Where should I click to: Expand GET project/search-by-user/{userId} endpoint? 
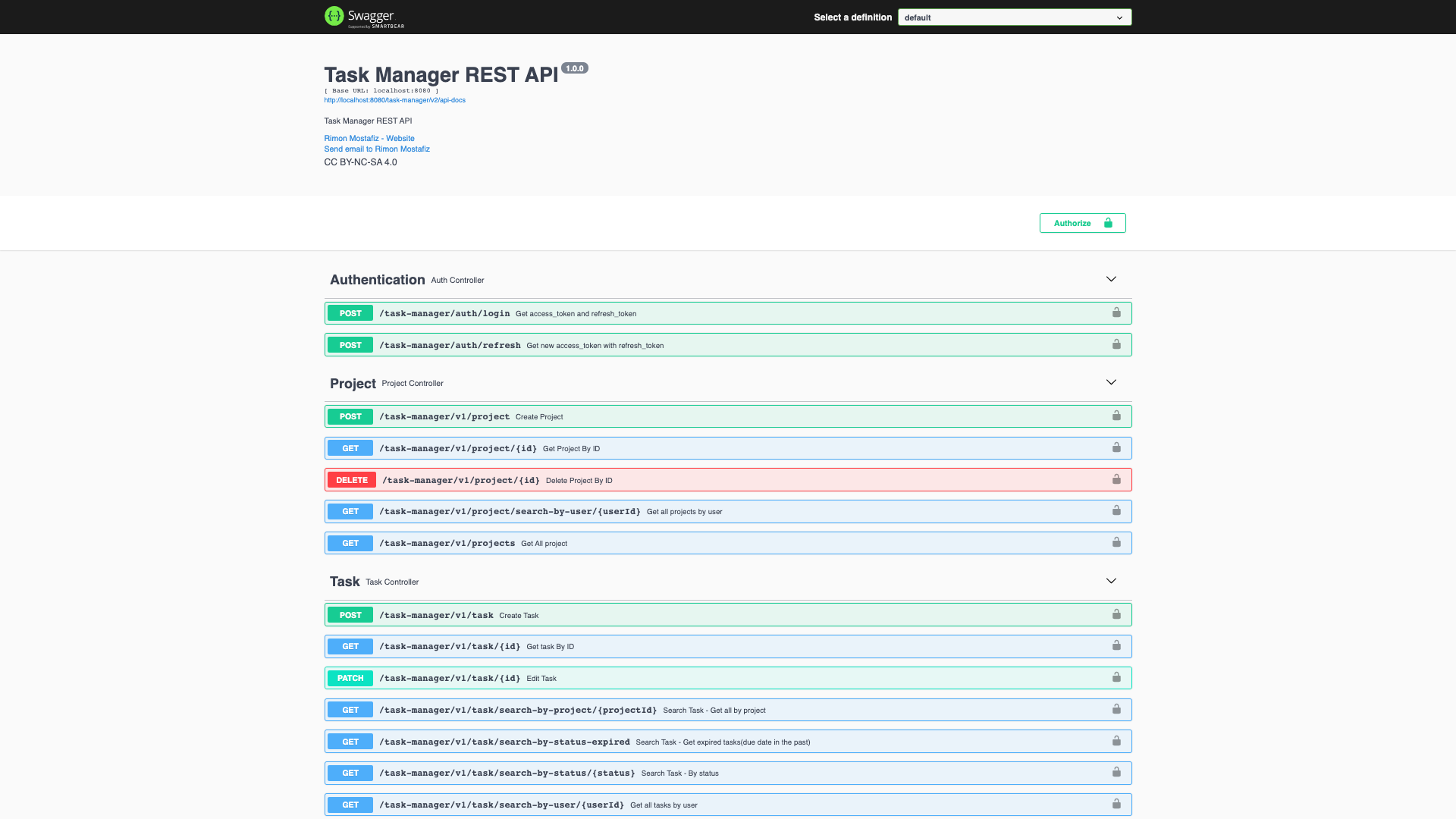[x=728, y=511]
